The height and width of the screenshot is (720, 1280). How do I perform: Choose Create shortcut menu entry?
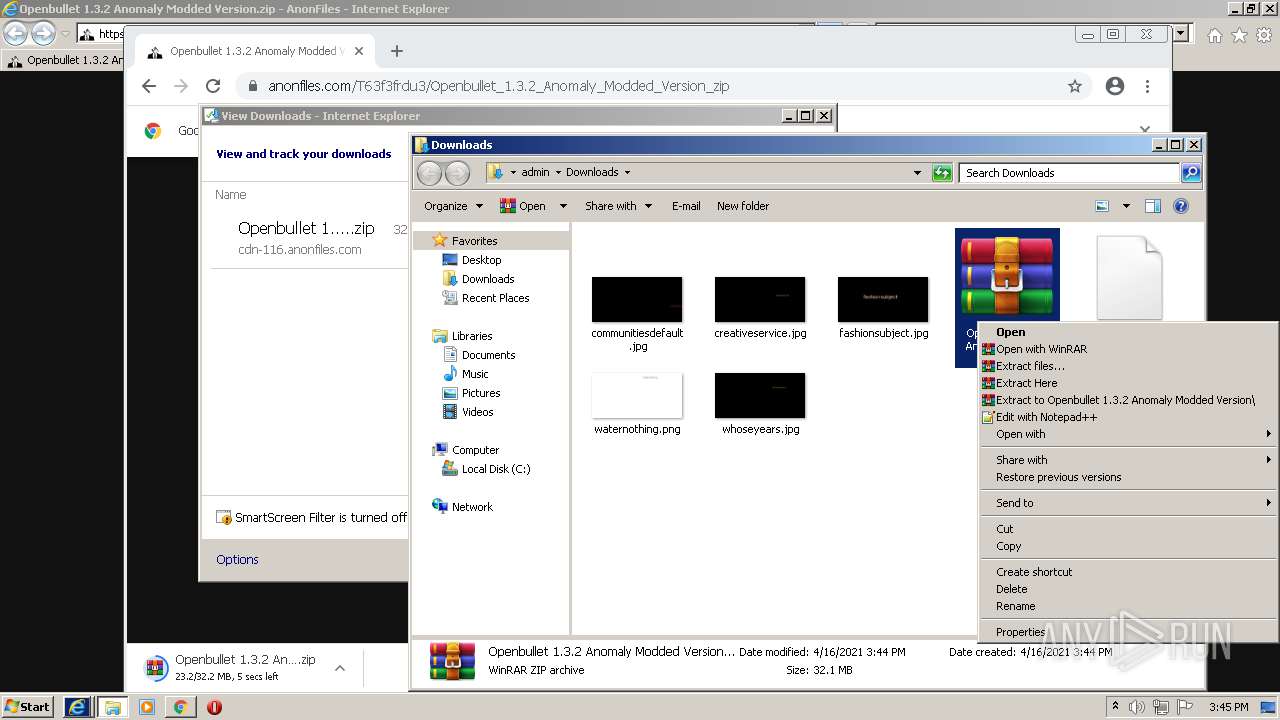point(1034,572)
